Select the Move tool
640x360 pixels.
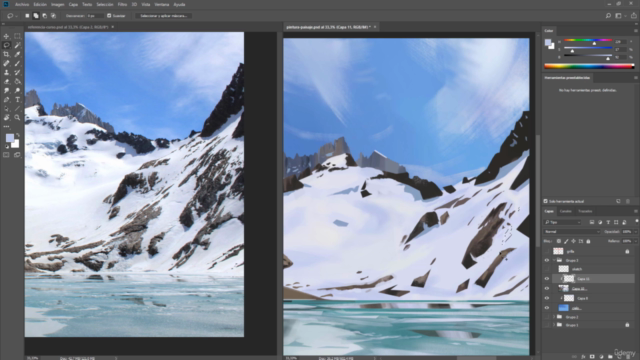point(7,36)
